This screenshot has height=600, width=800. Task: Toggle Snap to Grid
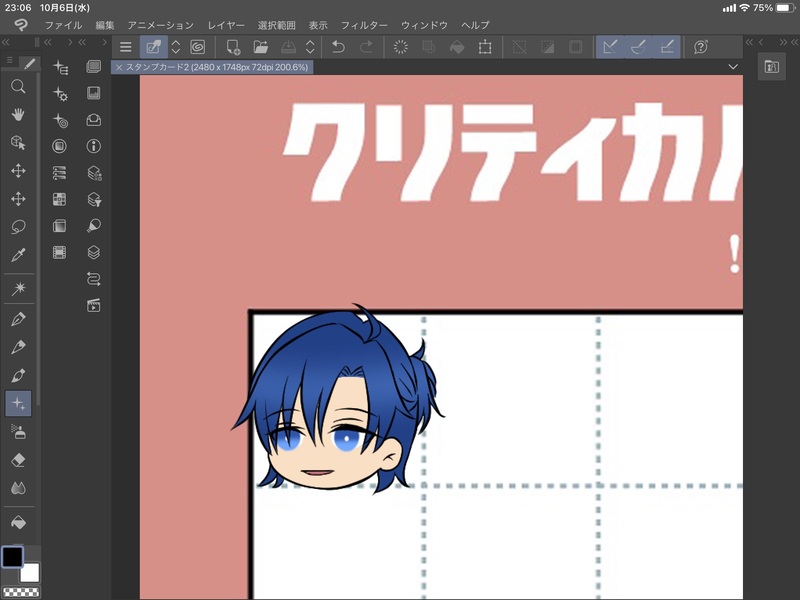(x=667, y=47)
